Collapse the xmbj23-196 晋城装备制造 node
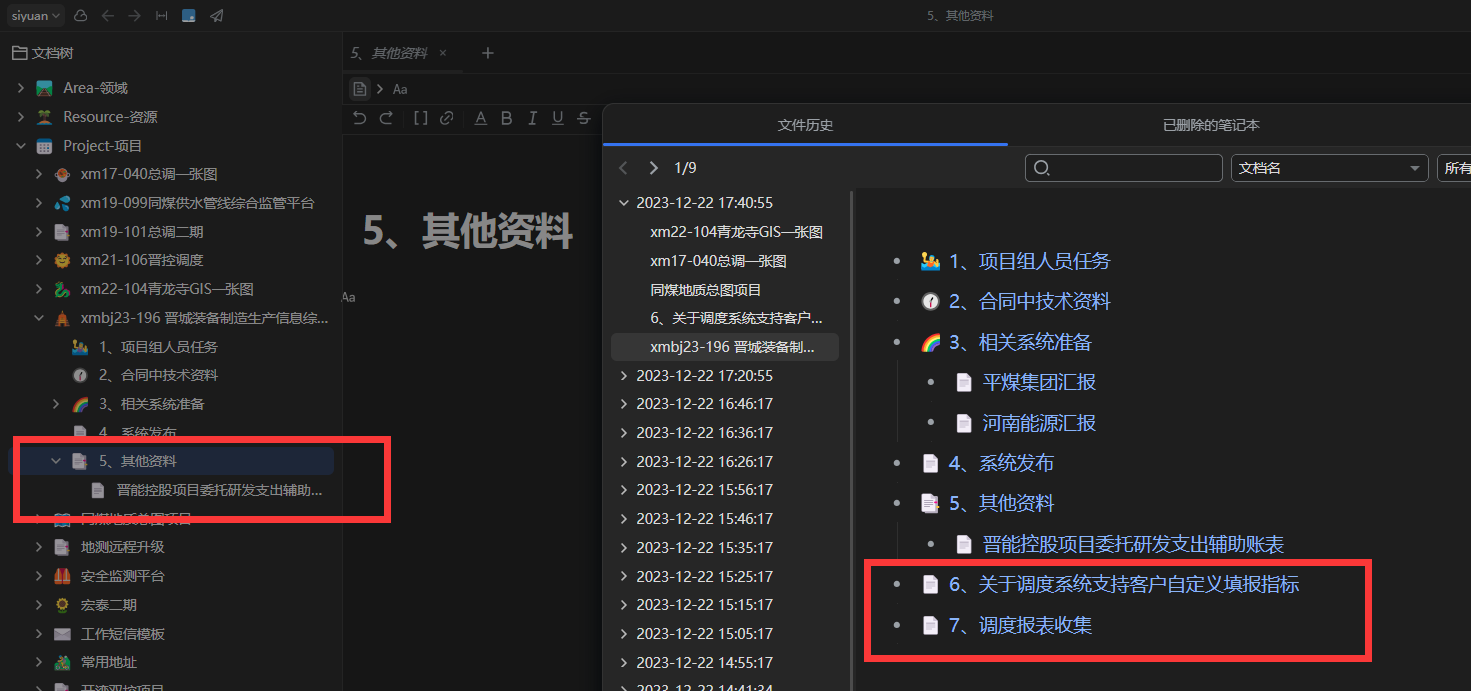 39,318
